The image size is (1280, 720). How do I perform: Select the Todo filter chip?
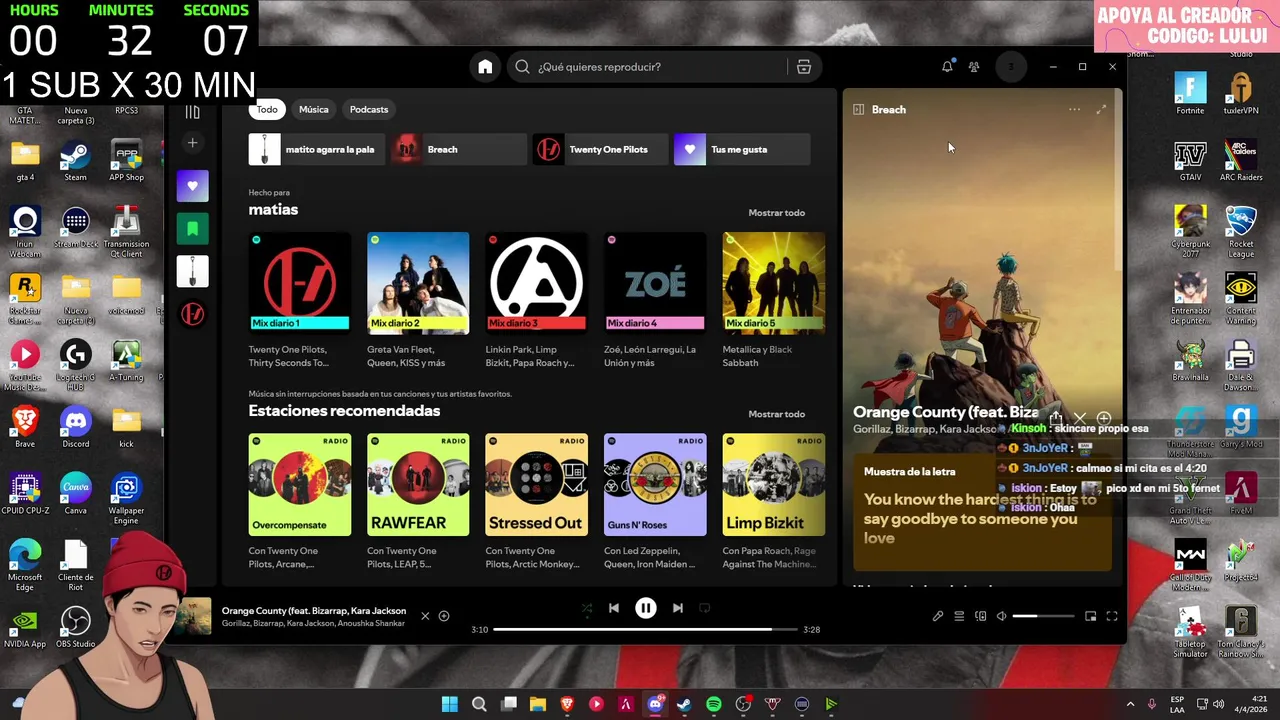tap(267, 109)
